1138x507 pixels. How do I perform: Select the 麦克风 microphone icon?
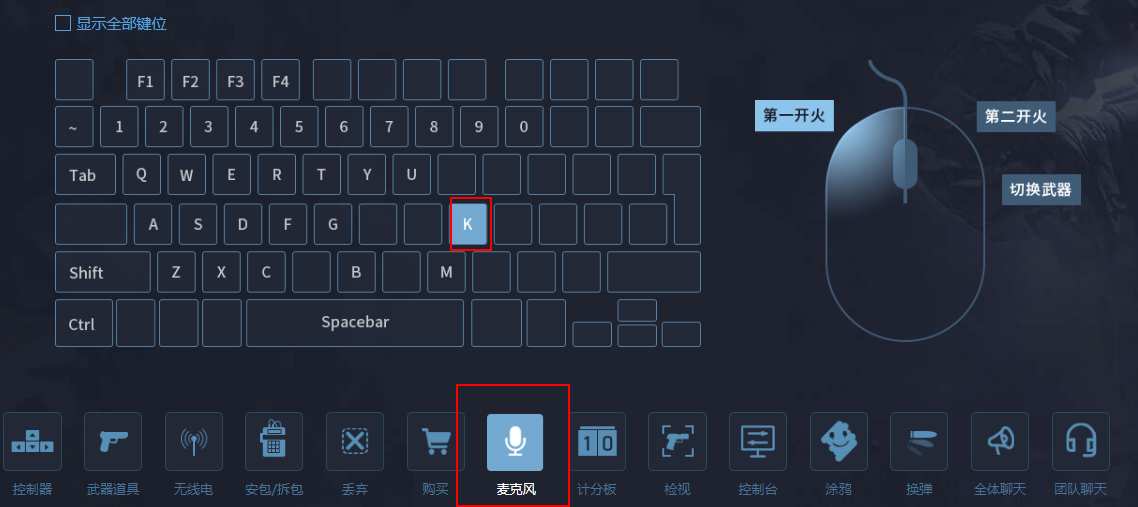[515, 442]
